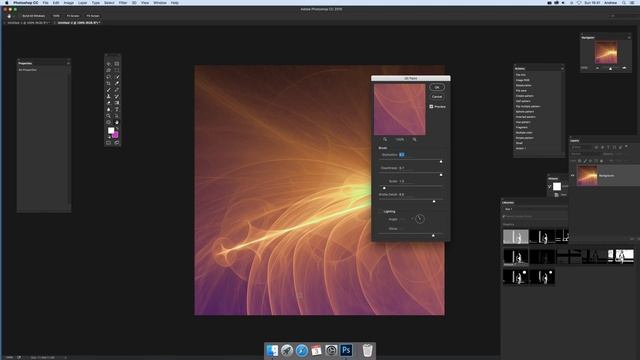Image resolution: width=640 pixels, height=360 pixels.
Task: Open the Properties panel menu
Action: pyautogui.click(x=68, y=63)
